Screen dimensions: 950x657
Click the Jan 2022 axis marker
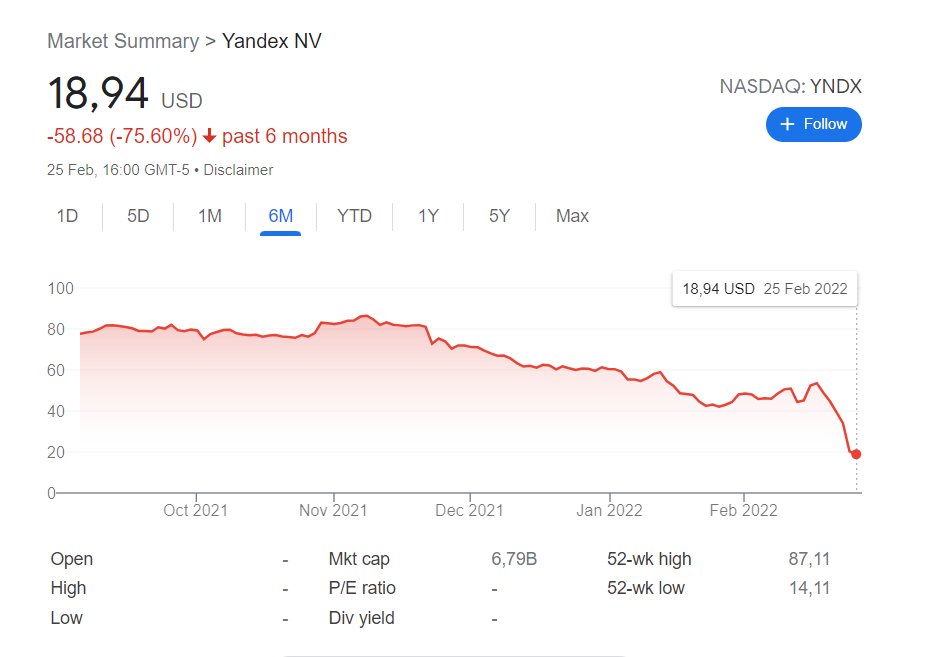pos(609,510)
